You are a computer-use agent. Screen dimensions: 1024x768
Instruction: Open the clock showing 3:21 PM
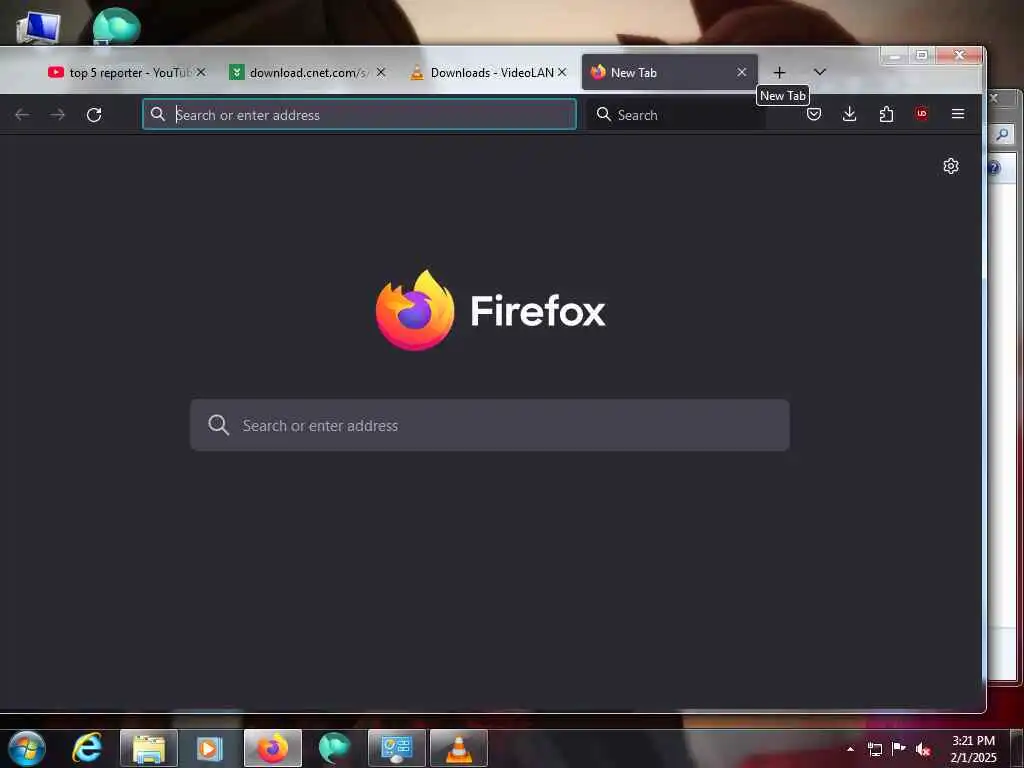tap(973, 749)
